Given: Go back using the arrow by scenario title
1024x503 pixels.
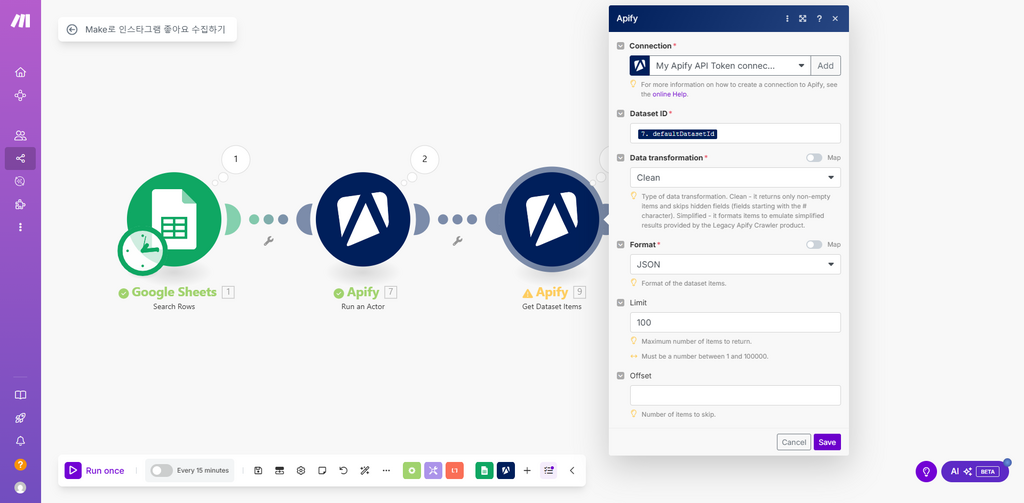Looking at the screenshot, I should (72, 29).
